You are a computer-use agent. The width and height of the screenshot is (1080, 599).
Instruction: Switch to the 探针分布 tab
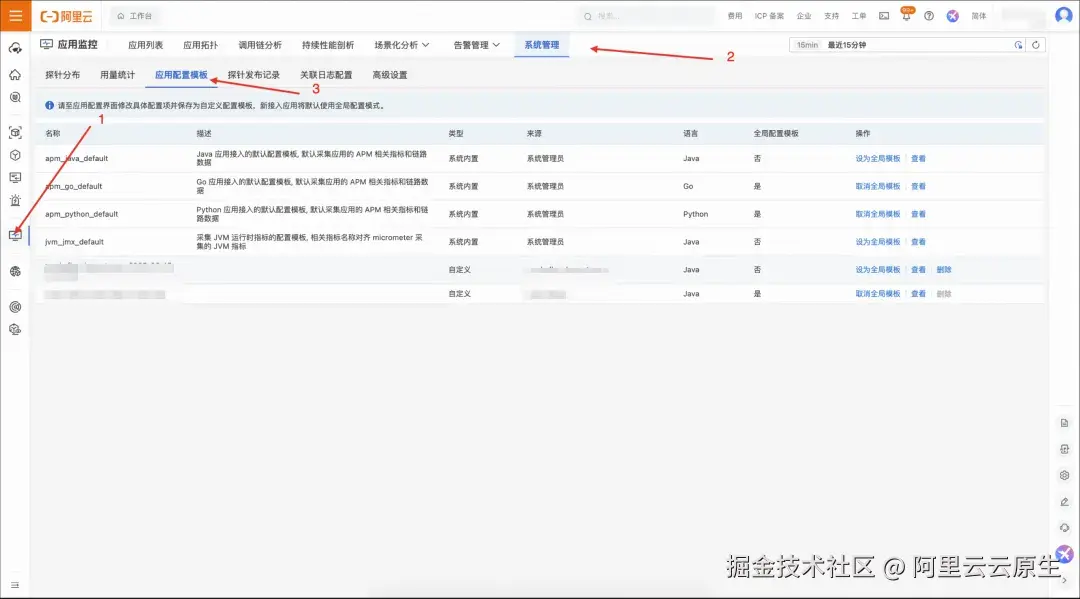pyautogui.click(x=63, y=75)
